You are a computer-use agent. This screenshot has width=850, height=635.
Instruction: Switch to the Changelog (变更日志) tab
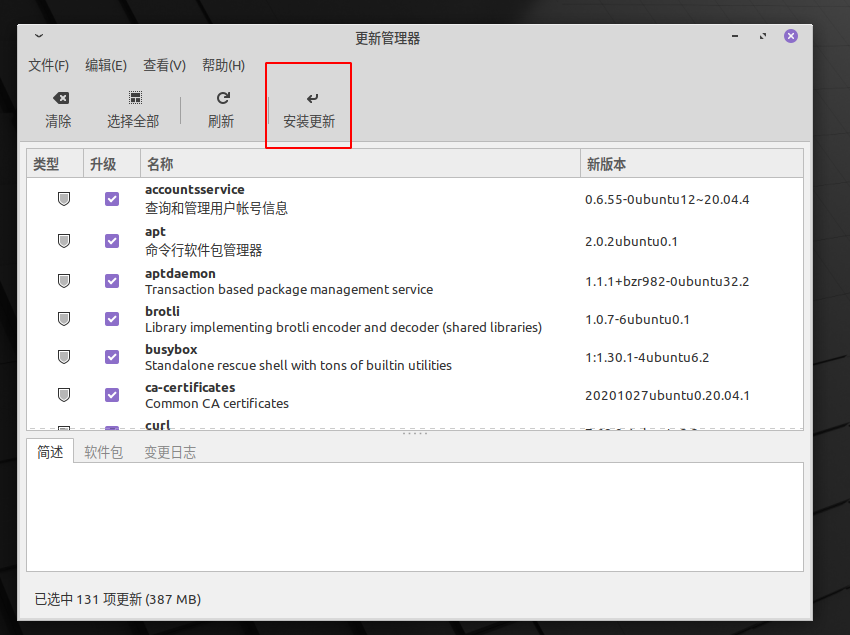click(170, 453)
